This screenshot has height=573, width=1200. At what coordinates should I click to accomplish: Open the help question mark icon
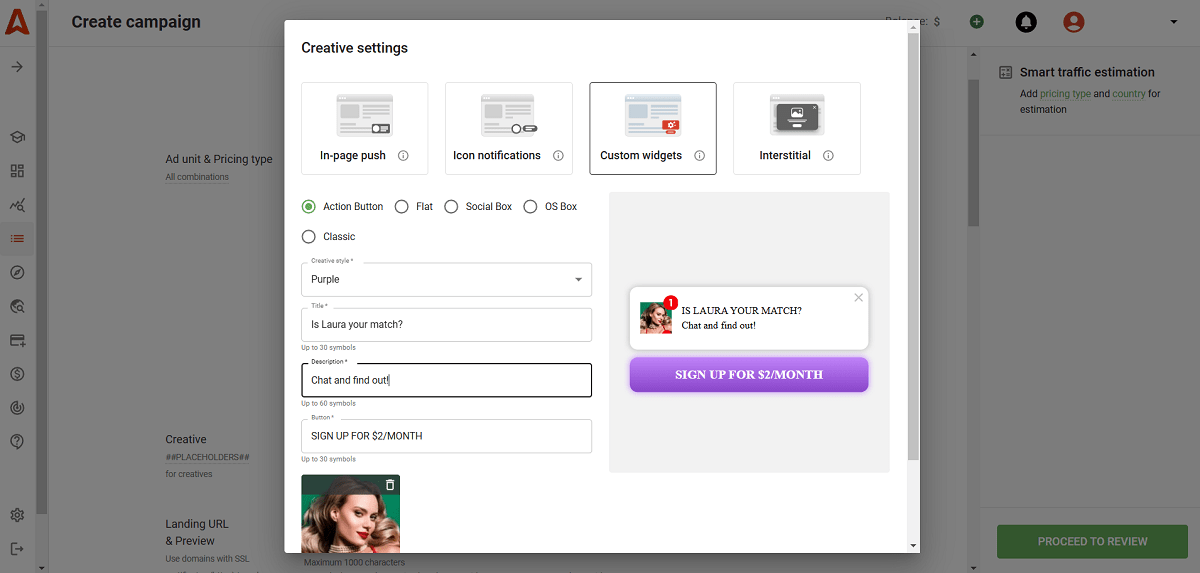pos(17,441)
